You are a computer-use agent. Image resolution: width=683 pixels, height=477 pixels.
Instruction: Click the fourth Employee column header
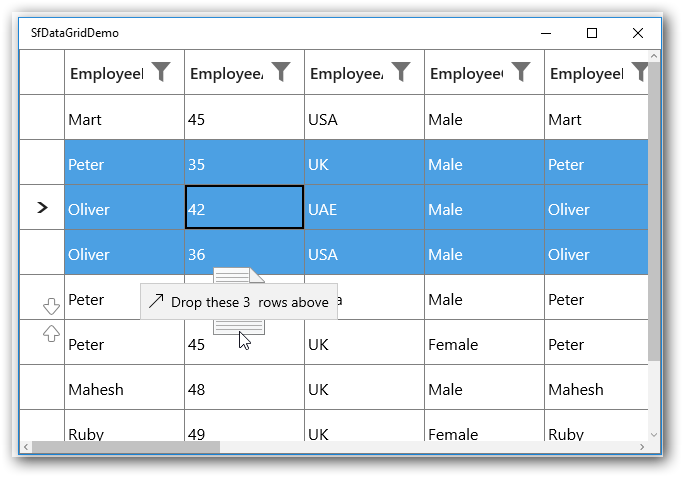pyautogui.click(x=484, y=72)
